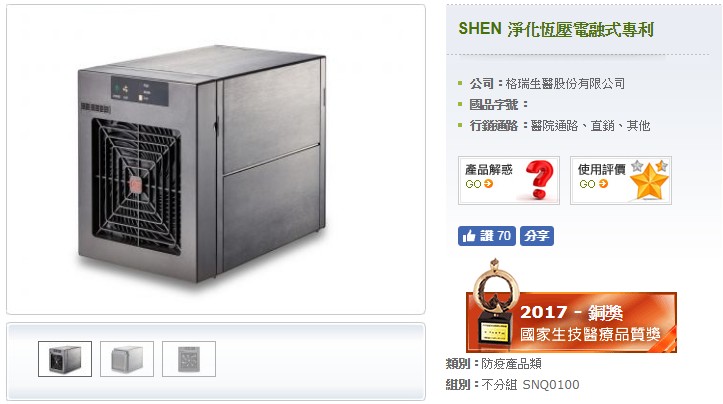Screen dimensions: 723x404
Task: Click the gold star rating icon
Action: tap(649, 180)
